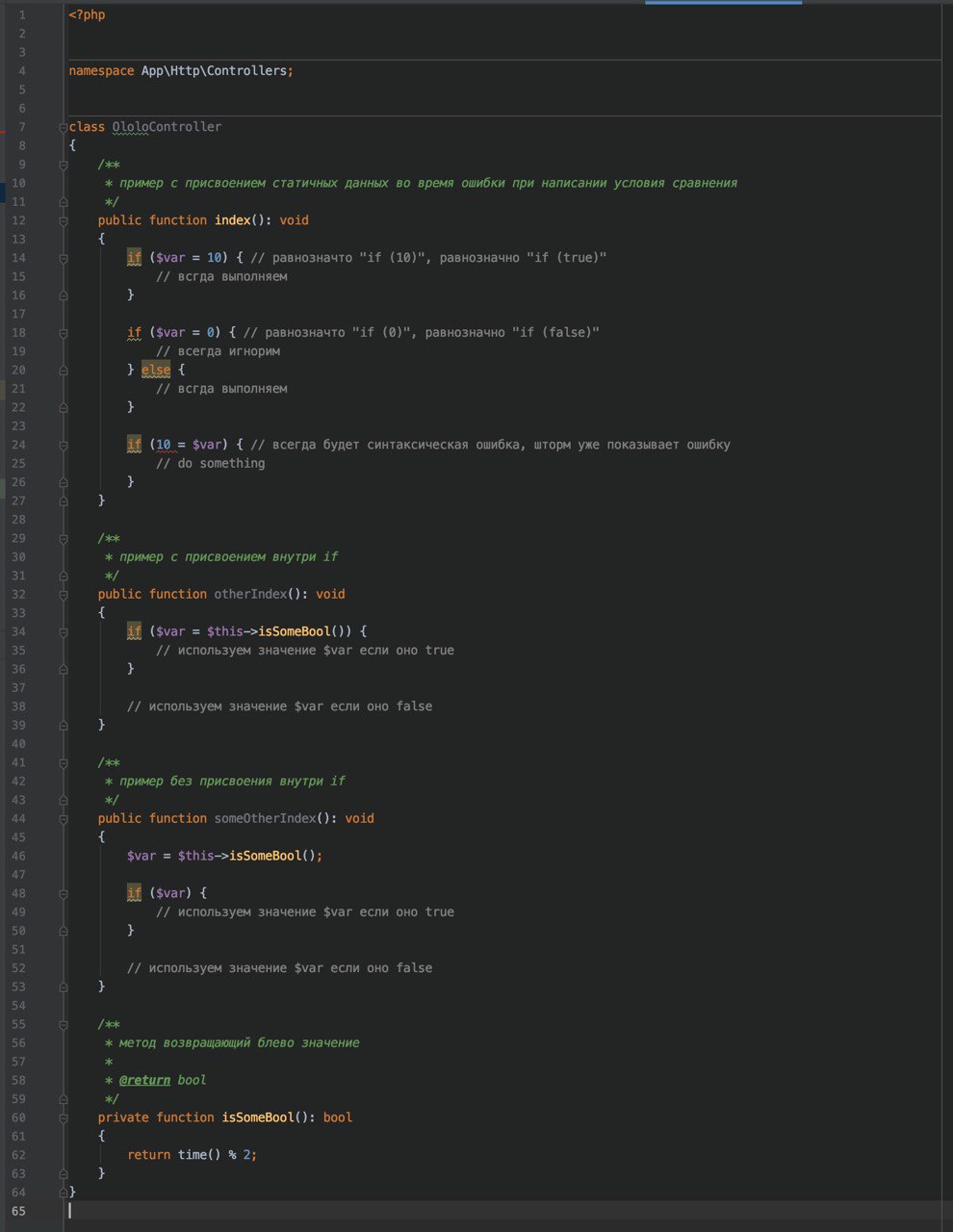Click the fold end marker on line 27
Image resolution: width=953 pixels, height=1232 pixels.
click(64, 501)
